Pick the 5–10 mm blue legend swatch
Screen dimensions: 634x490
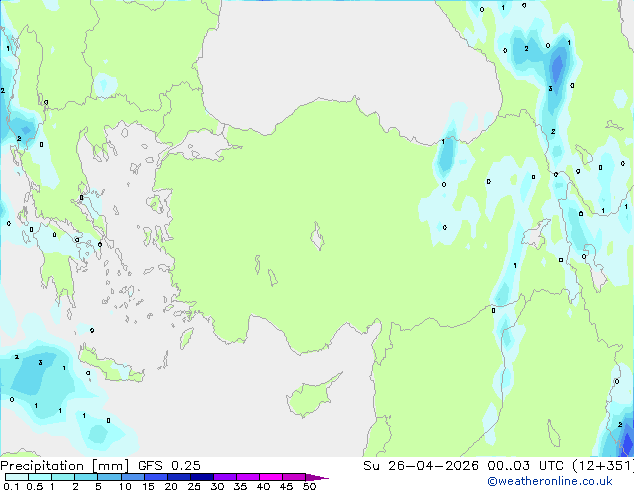(x=109, y=477)
